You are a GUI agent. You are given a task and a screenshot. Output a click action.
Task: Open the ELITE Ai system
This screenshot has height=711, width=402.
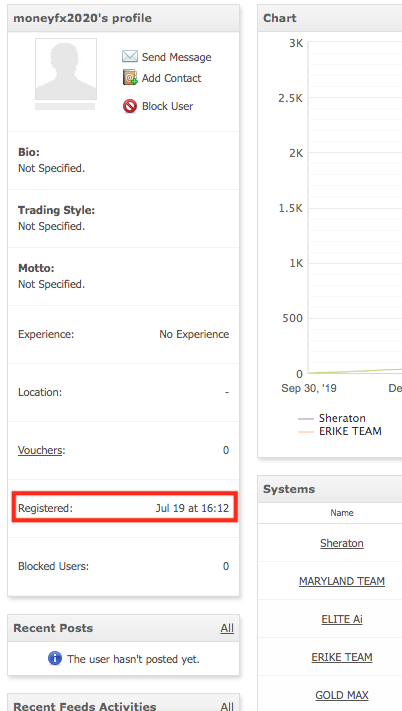tap(342, 619)
